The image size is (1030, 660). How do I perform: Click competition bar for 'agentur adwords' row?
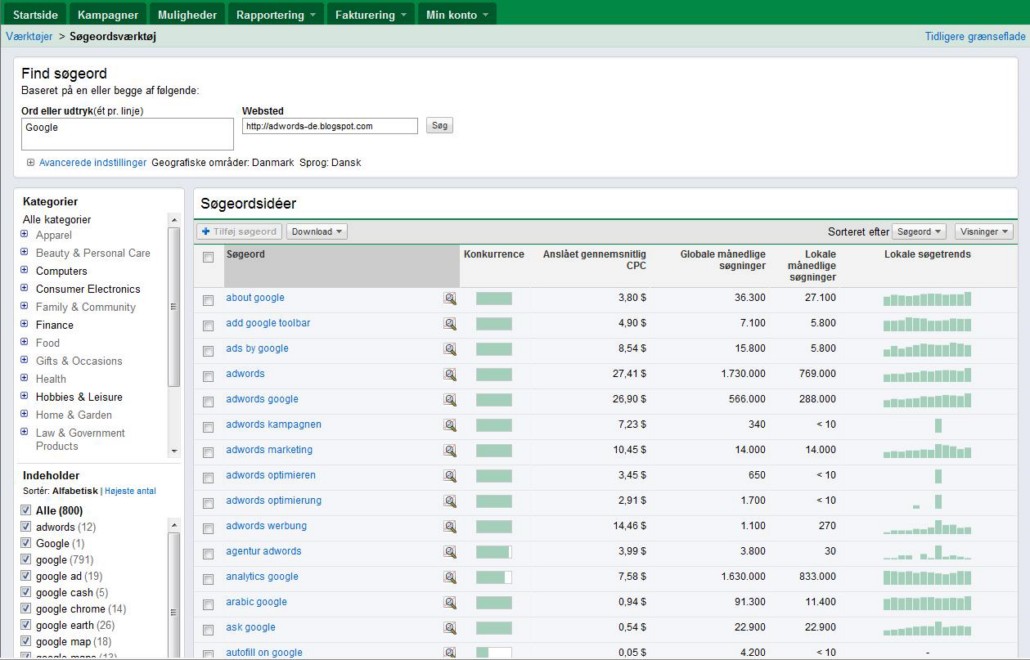(494, 552)
